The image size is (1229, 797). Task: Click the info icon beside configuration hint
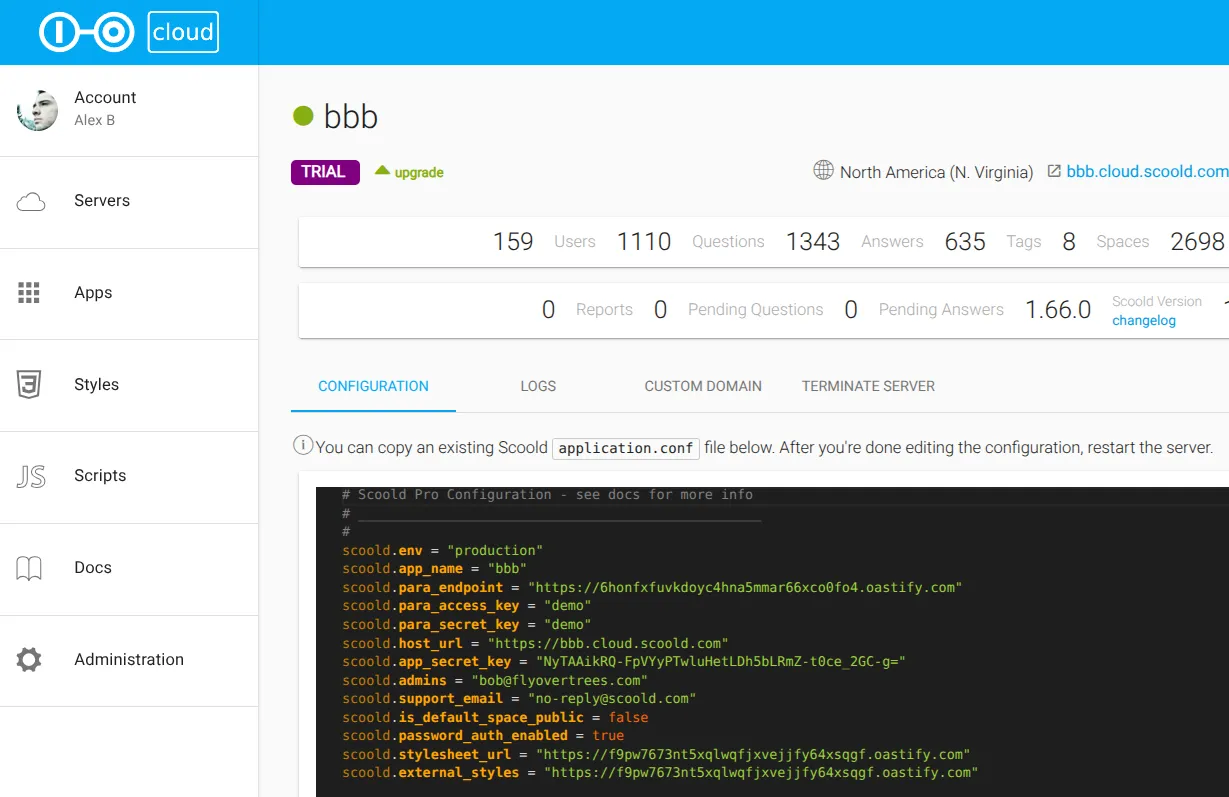pos(302,446)
